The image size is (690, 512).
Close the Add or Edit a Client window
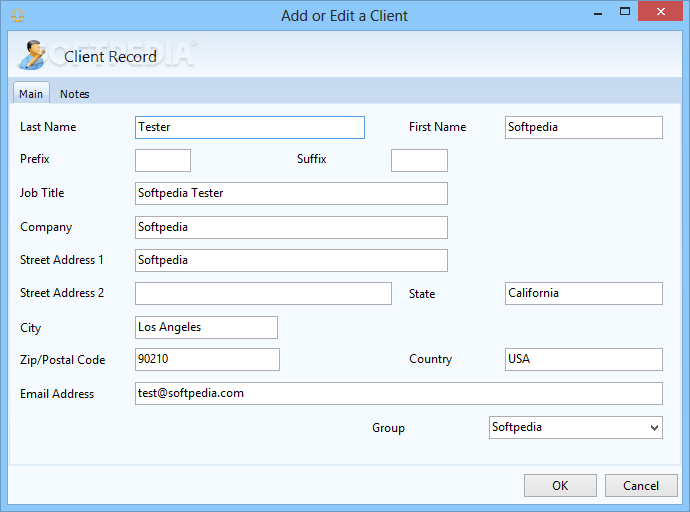[x=660, y=12]
